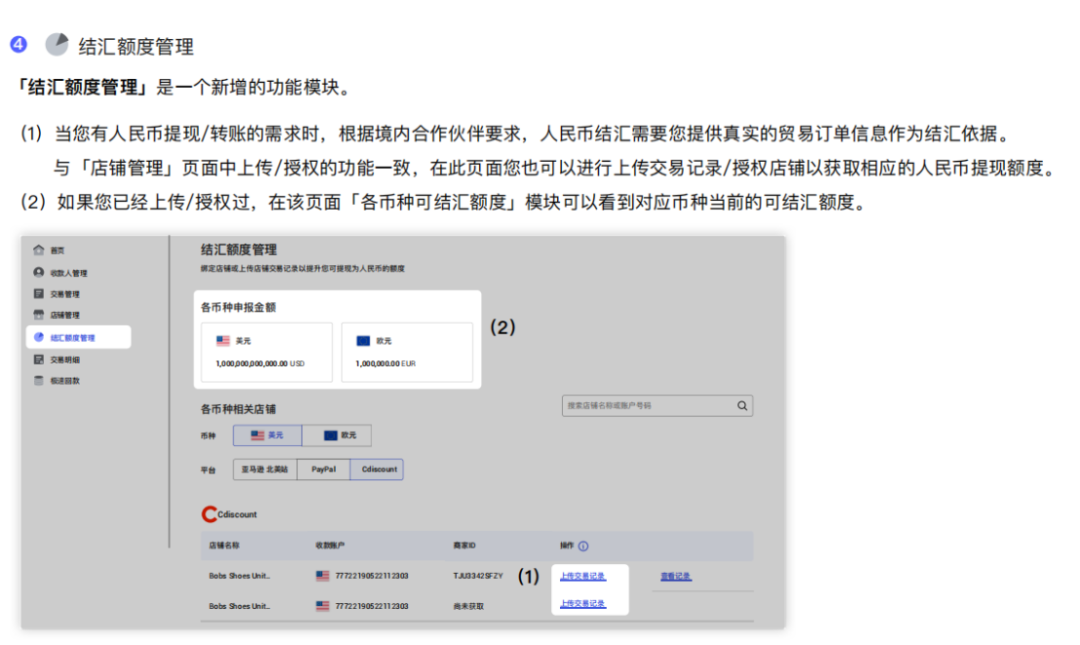Click the 结汇额度管理 pie-chart icon
This screenshot has width=1080, height=645.
tap(38, 337)
